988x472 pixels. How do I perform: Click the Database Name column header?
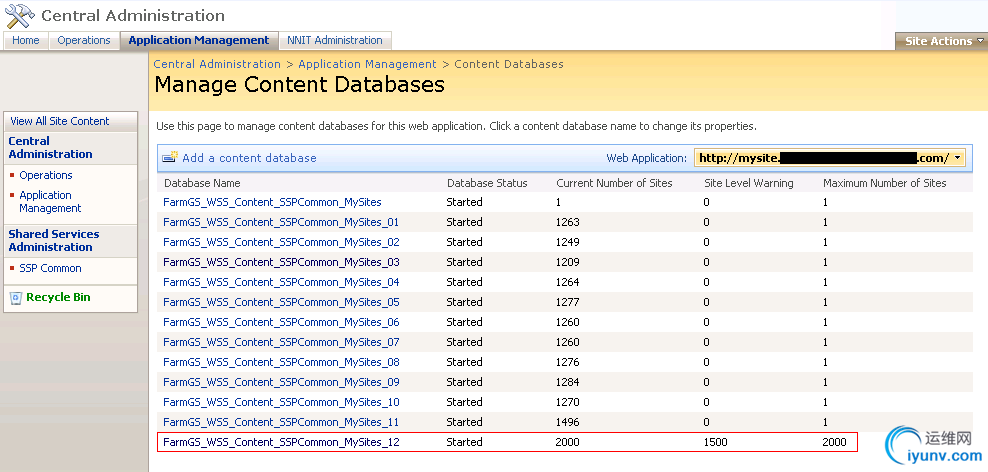click(x=202, y=183)
